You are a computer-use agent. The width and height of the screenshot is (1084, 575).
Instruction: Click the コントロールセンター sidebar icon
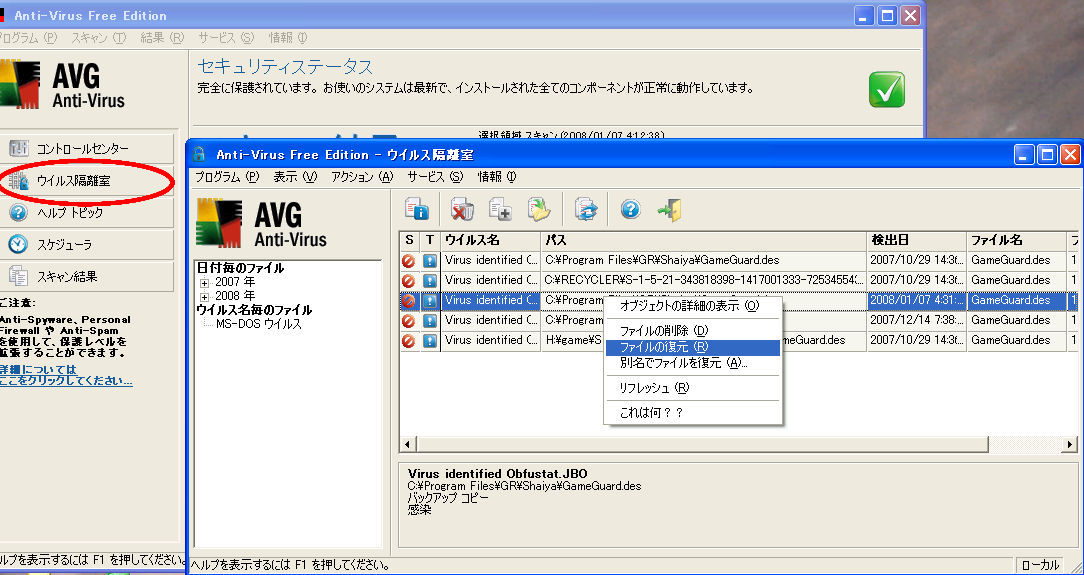coord(19,149)
